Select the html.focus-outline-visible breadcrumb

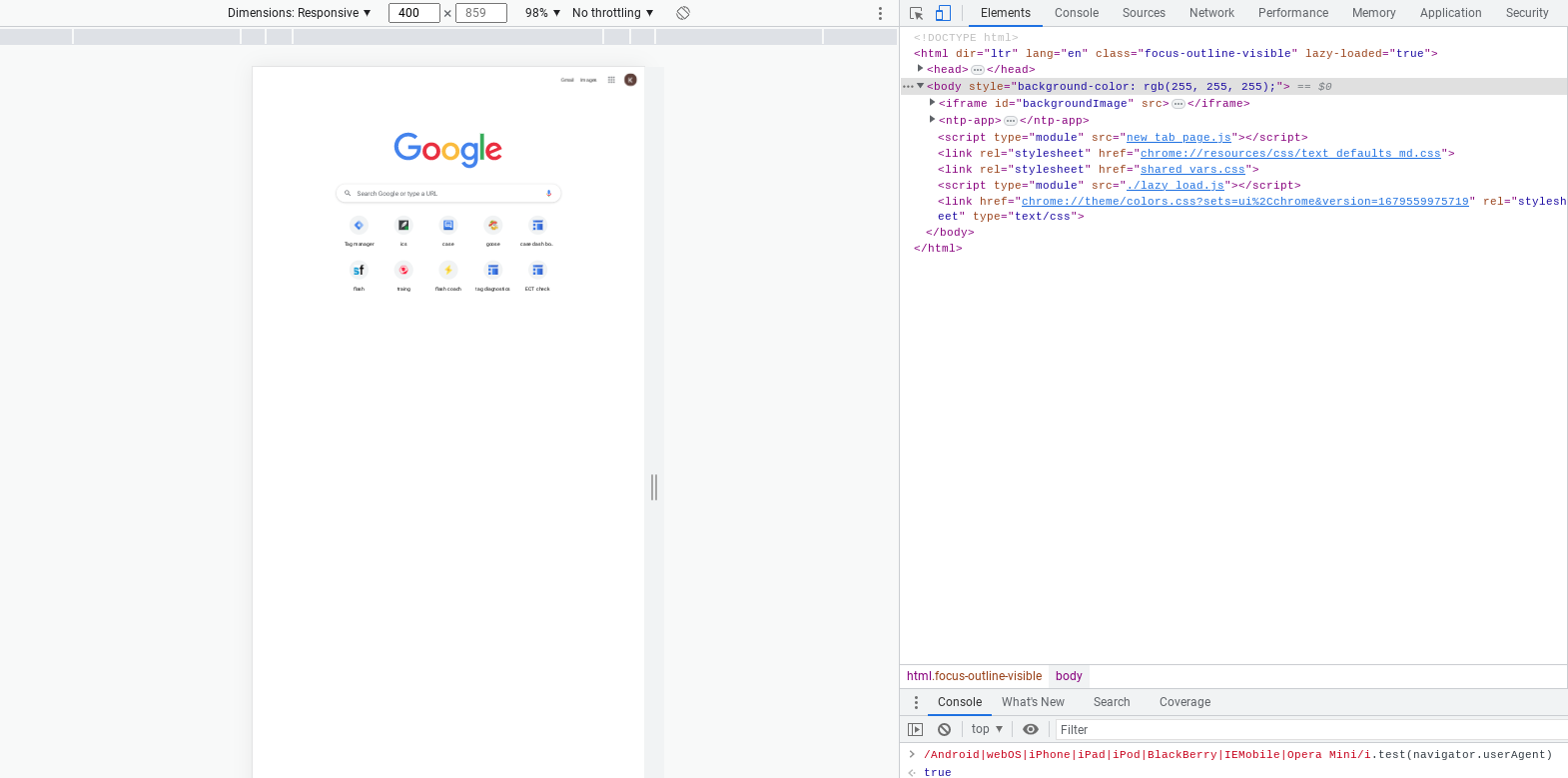tap(974, 676)
